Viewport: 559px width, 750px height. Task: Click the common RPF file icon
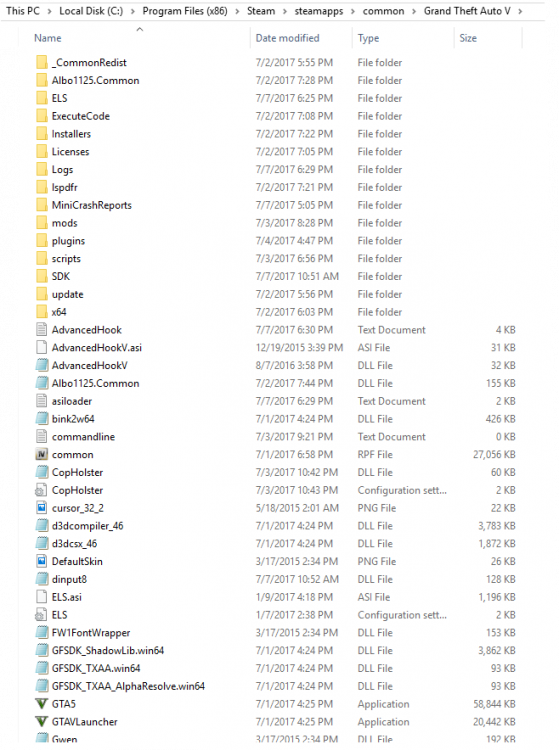click(x=42, y=454)
